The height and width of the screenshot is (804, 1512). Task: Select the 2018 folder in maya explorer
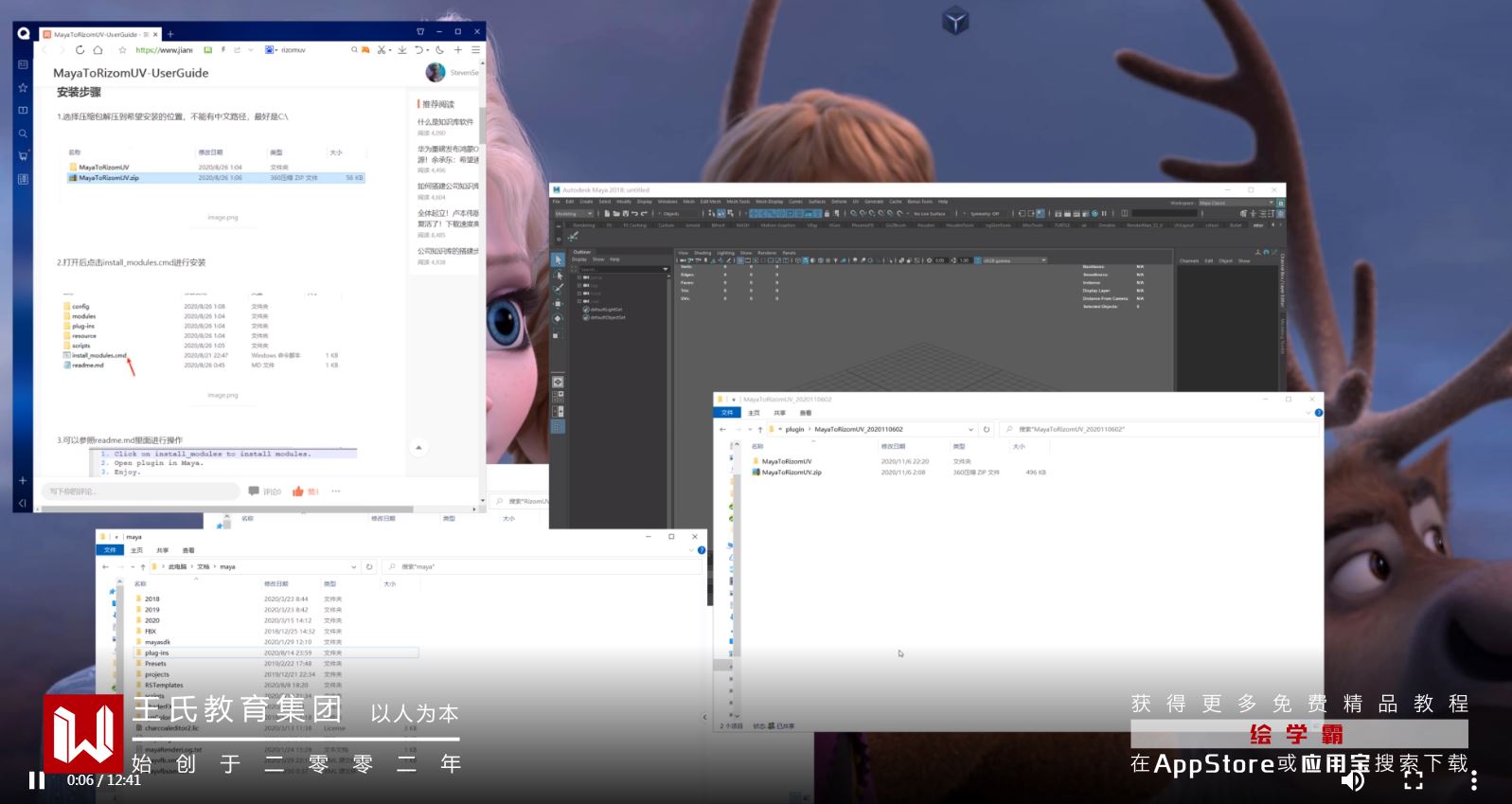(x=151, y=599)
